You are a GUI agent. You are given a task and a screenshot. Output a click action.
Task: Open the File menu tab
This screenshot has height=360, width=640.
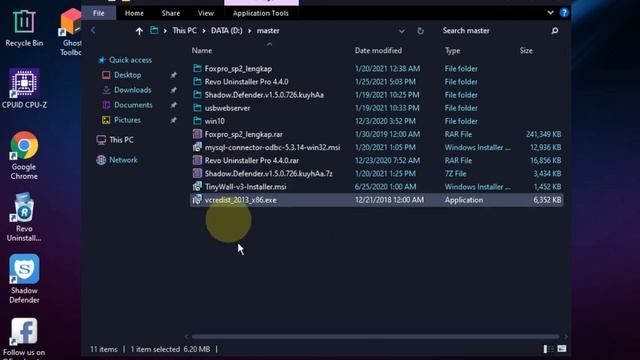(99, 13)
